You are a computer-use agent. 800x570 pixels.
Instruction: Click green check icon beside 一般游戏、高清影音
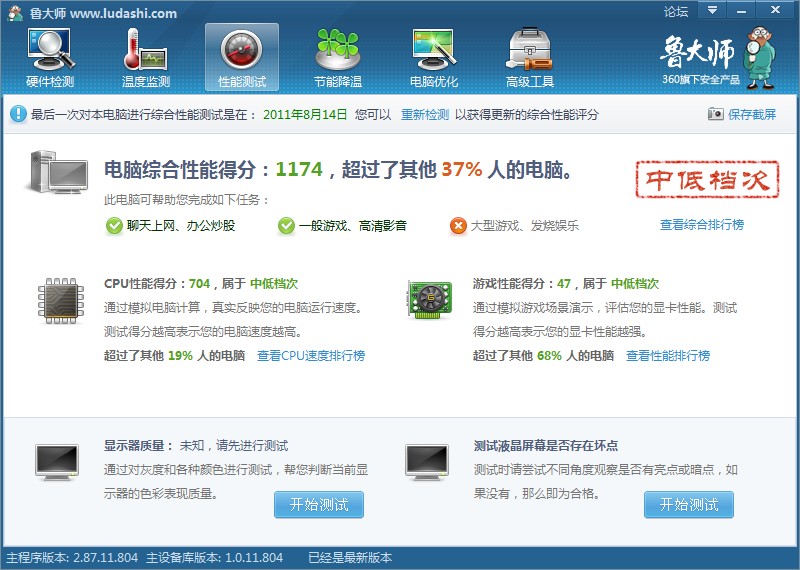pos(286,225)
